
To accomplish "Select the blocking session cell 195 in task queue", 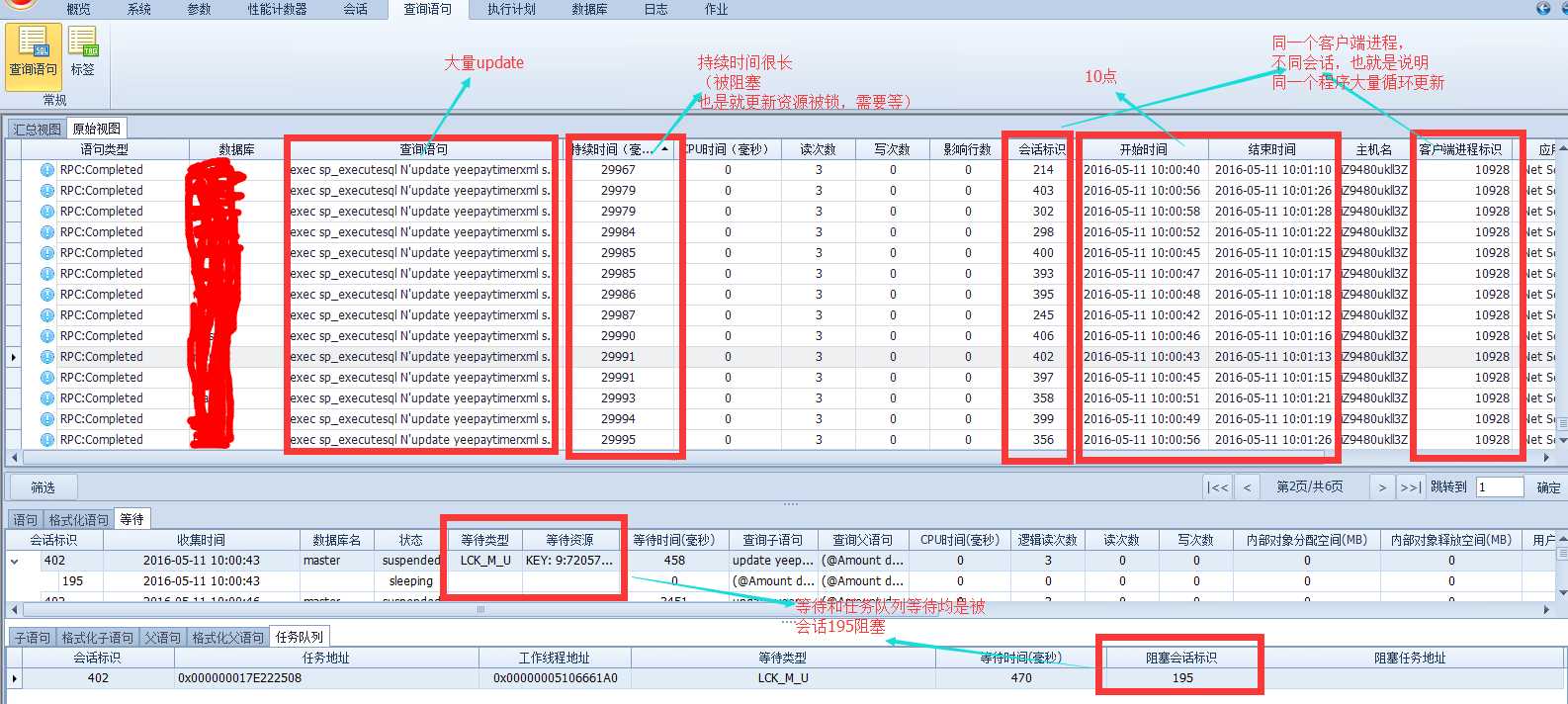I will 1182,678.
